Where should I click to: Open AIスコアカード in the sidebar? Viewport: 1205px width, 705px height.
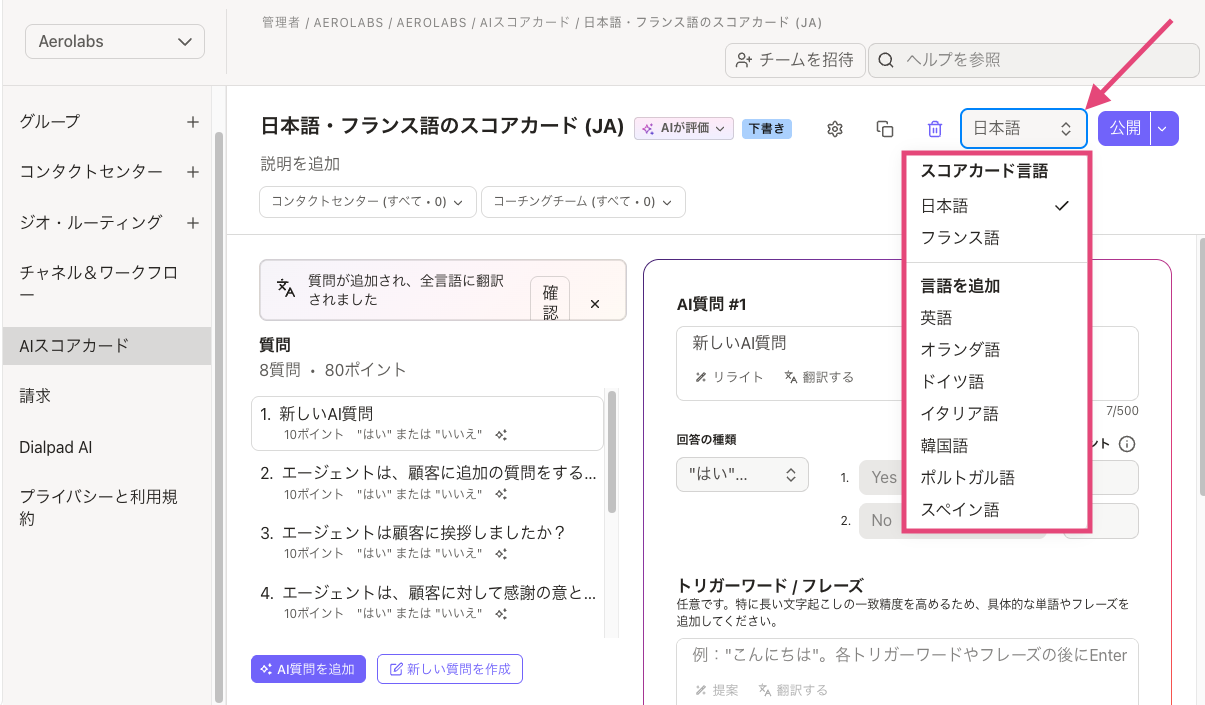(107, 346)
